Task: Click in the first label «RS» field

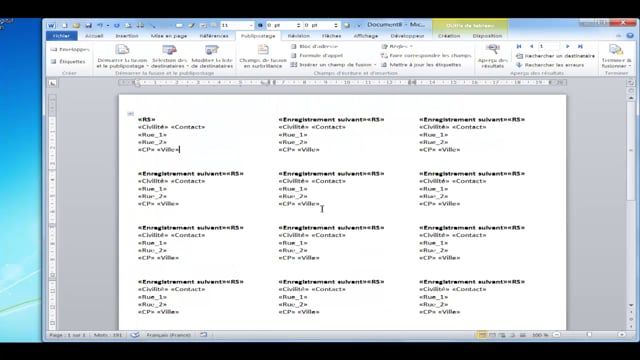Action: click(x=147, y=120)
